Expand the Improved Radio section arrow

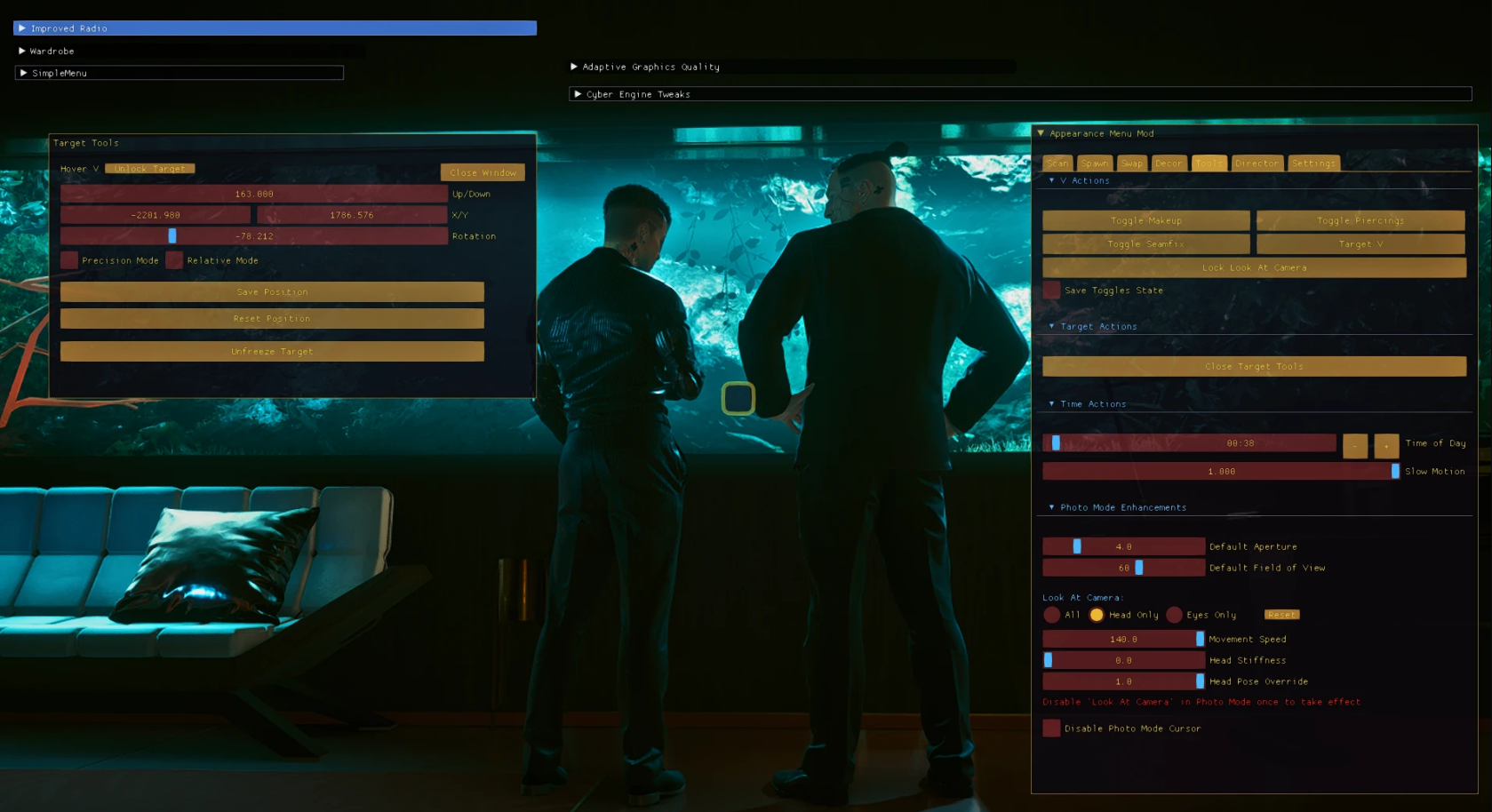click(22, 28)
